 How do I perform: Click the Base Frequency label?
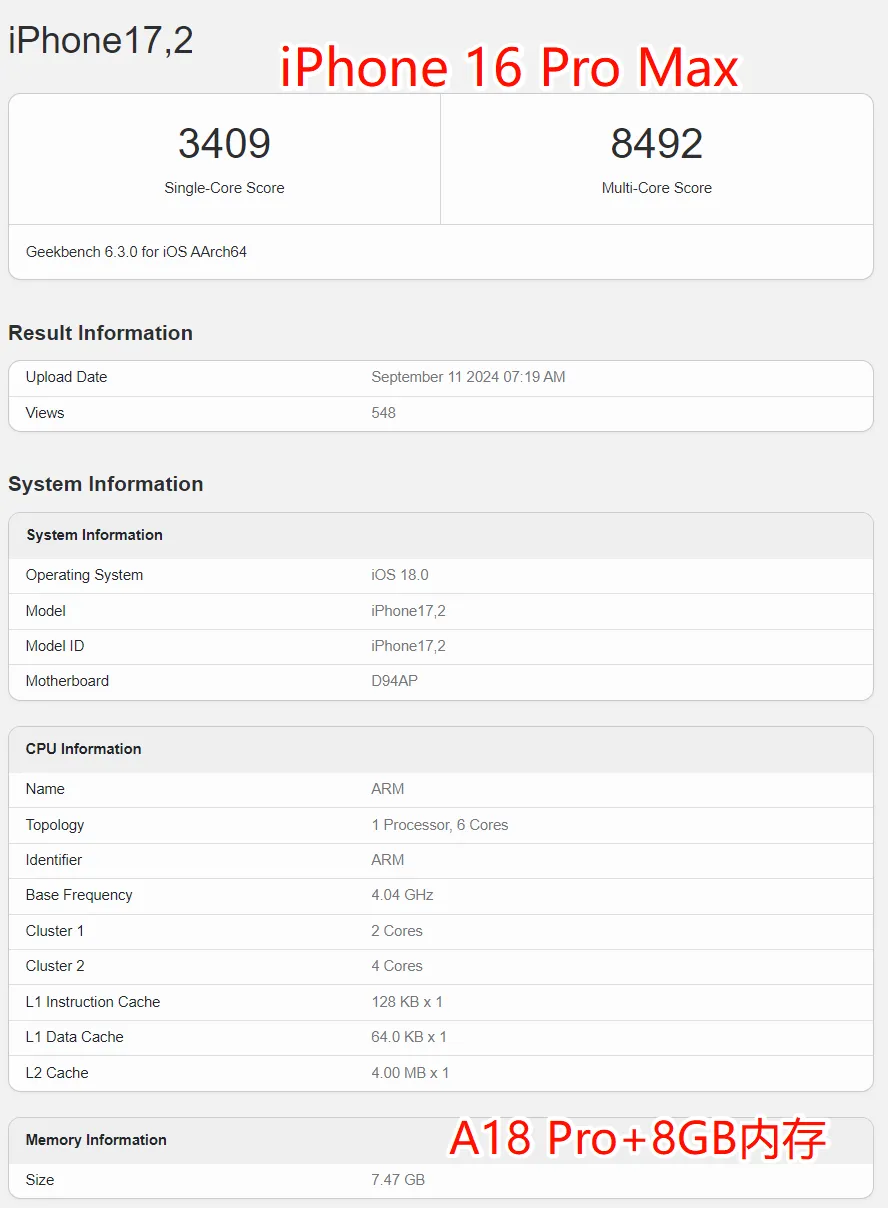79,895
